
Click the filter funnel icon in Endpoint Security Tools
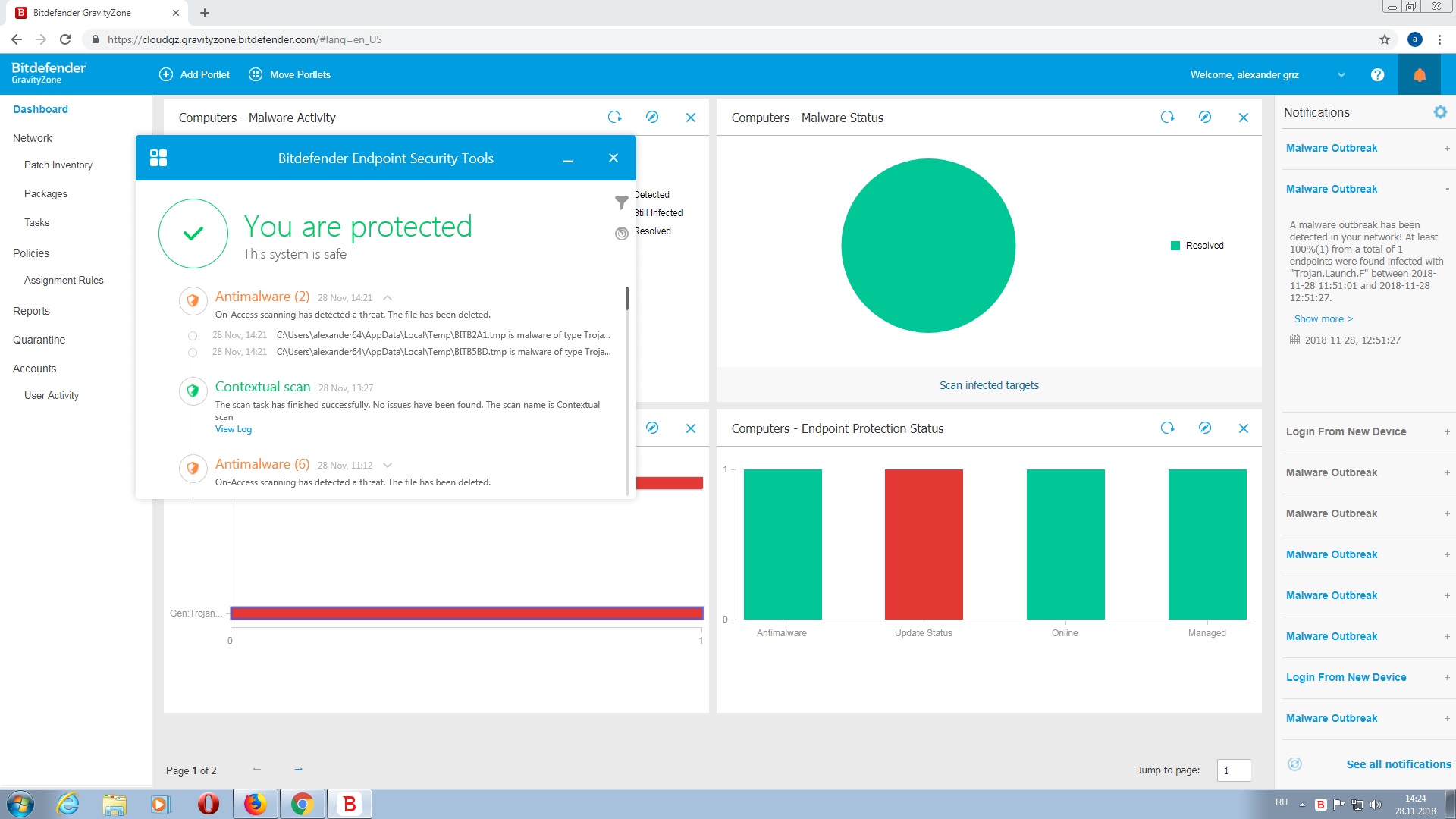point(622,202)
